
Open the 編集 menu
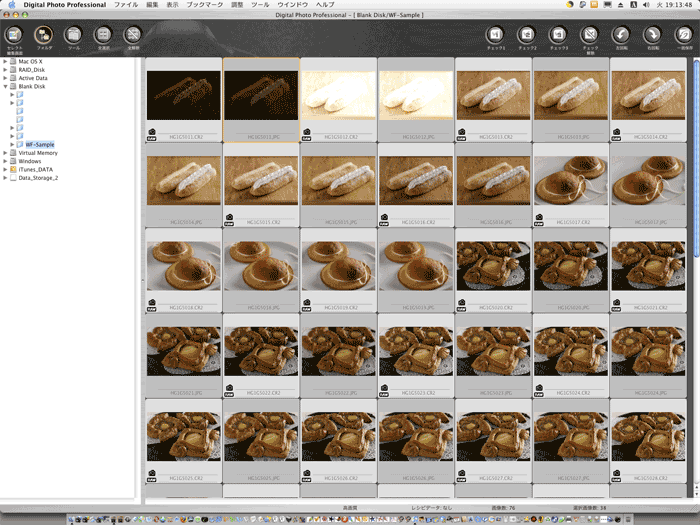point(152,4)
